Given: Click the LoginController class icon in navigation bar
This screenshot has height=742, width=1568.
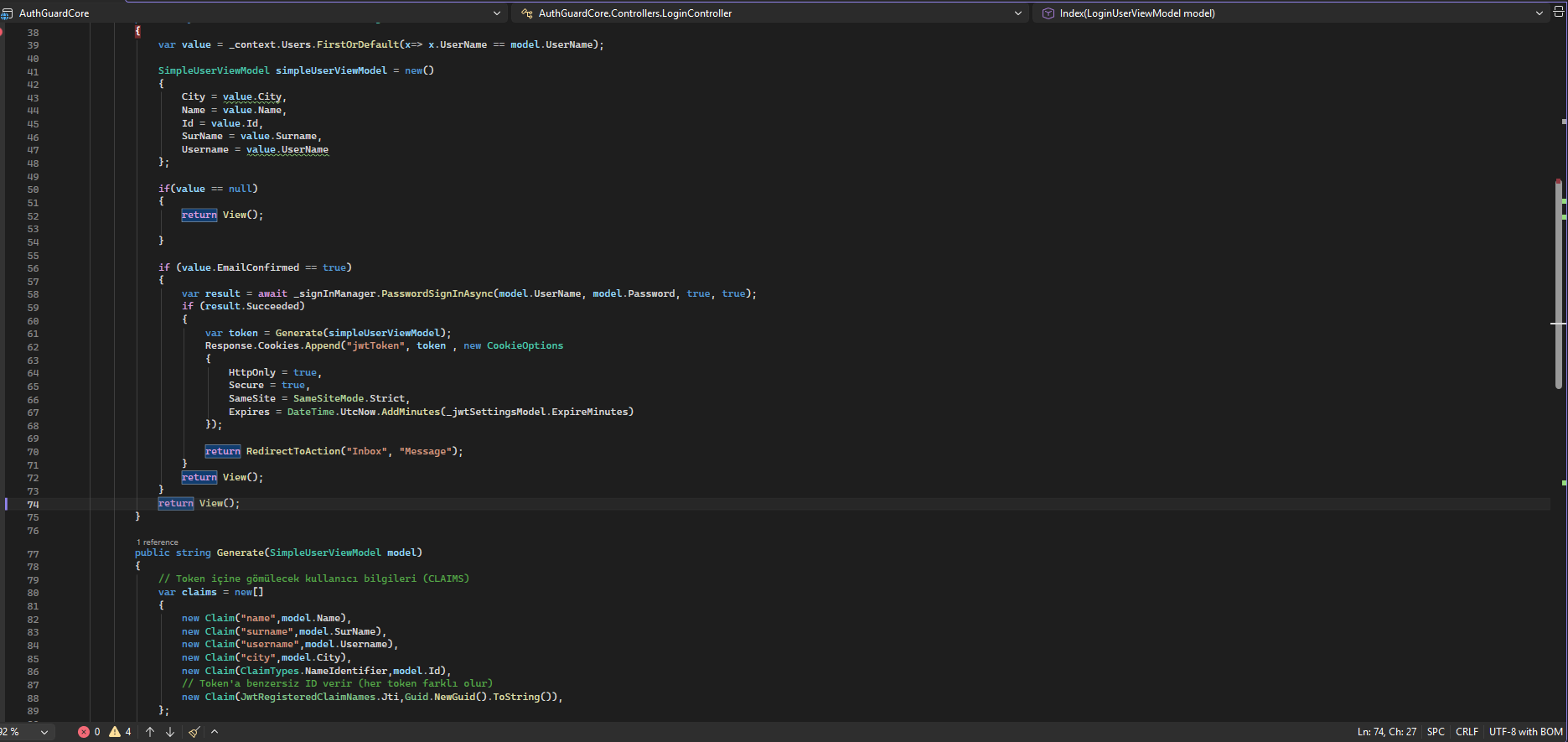Looking at the screenshot, I should [x=526, y=13].
